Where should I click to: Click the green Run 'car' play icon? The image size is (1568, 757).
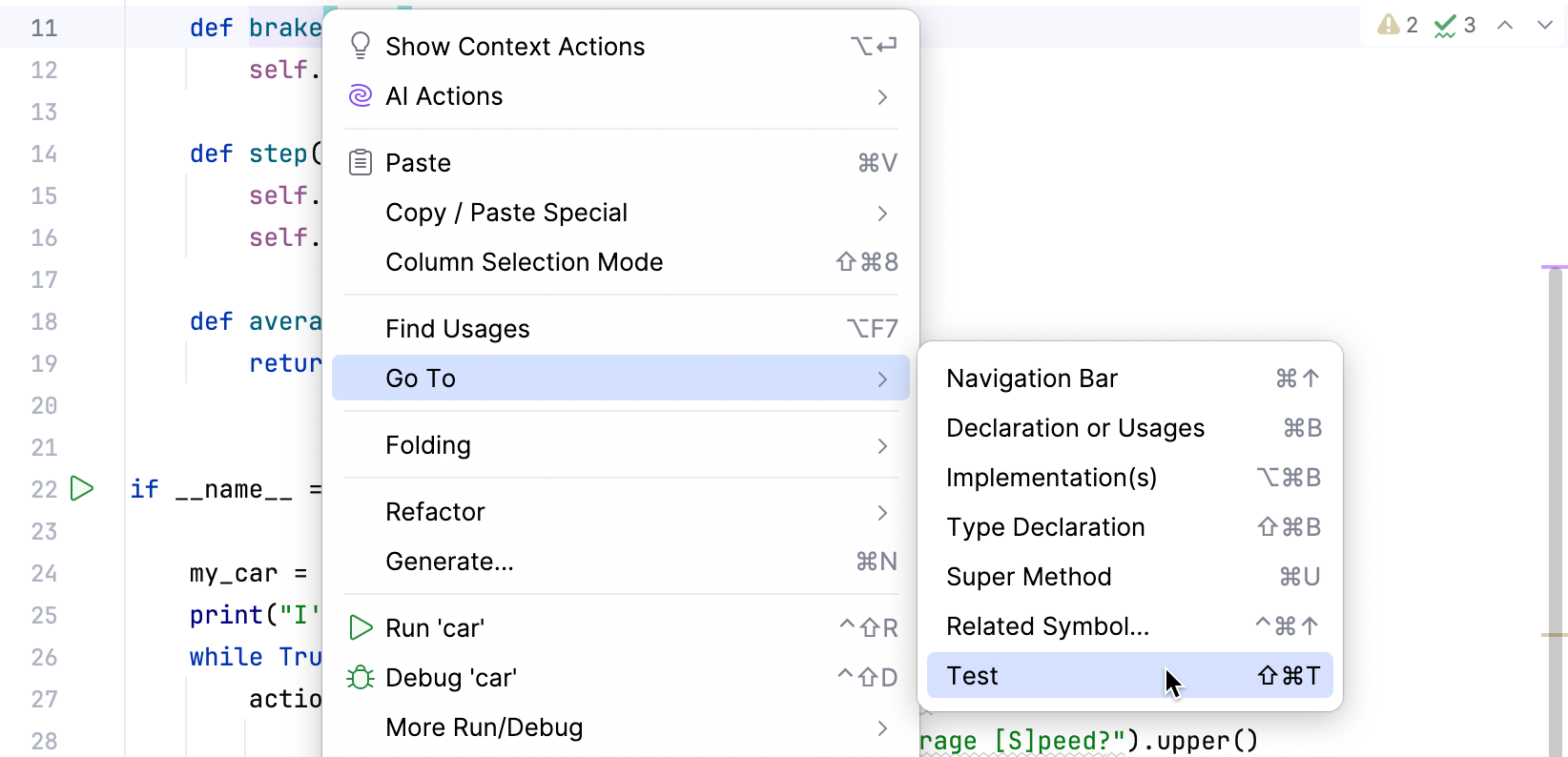pos(361,627)
